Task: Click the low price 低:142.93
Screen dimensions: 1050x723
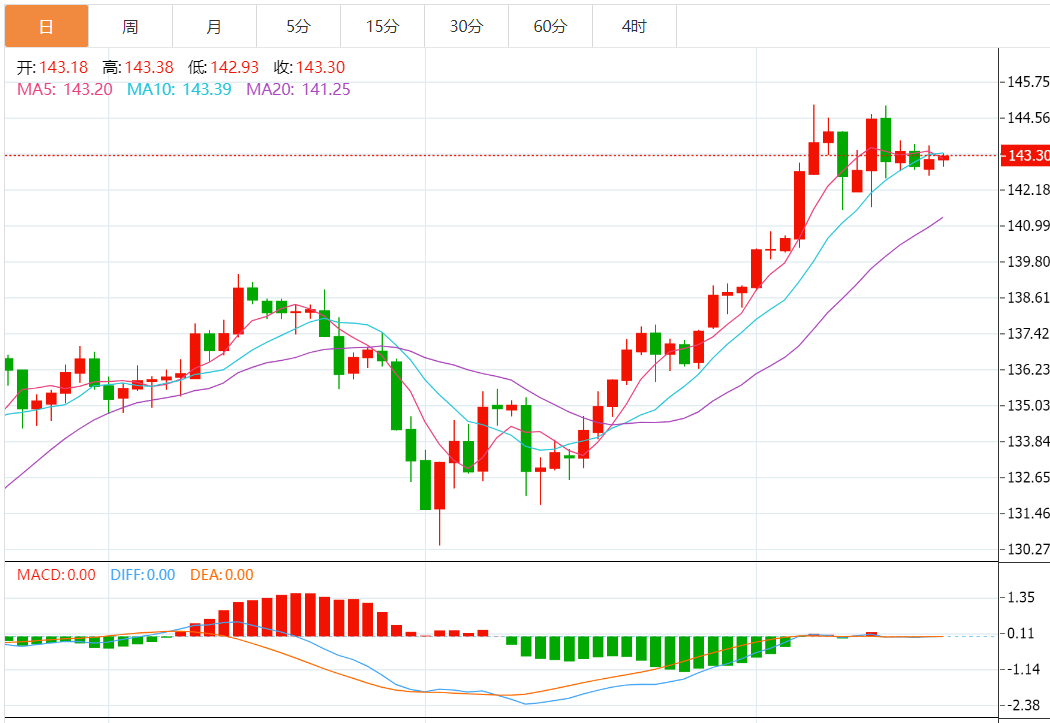Action: pos(224,67)
